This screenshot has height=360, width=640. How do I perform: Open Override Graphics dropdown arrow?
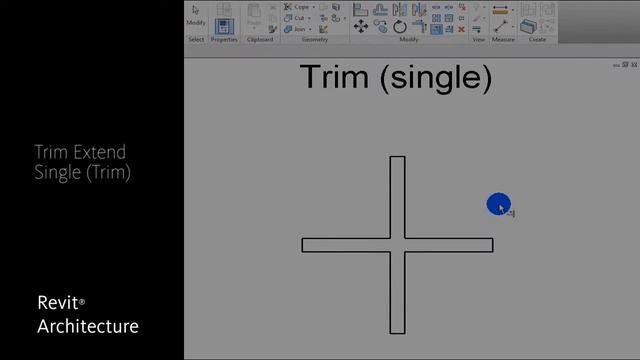point(484,18)
